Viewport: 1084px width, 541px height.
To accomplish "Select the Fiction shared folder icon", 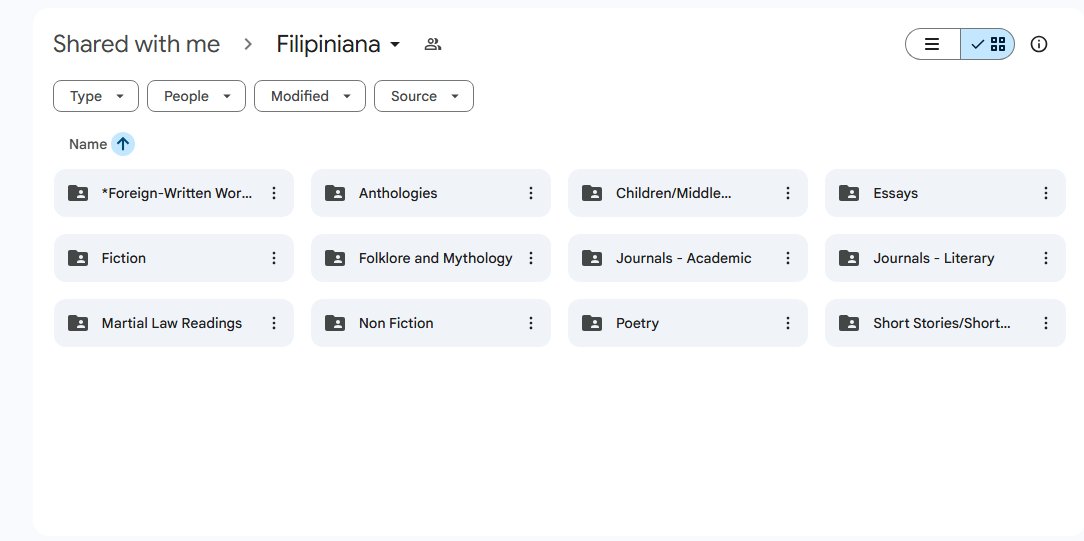I will (x=78, y=258).
